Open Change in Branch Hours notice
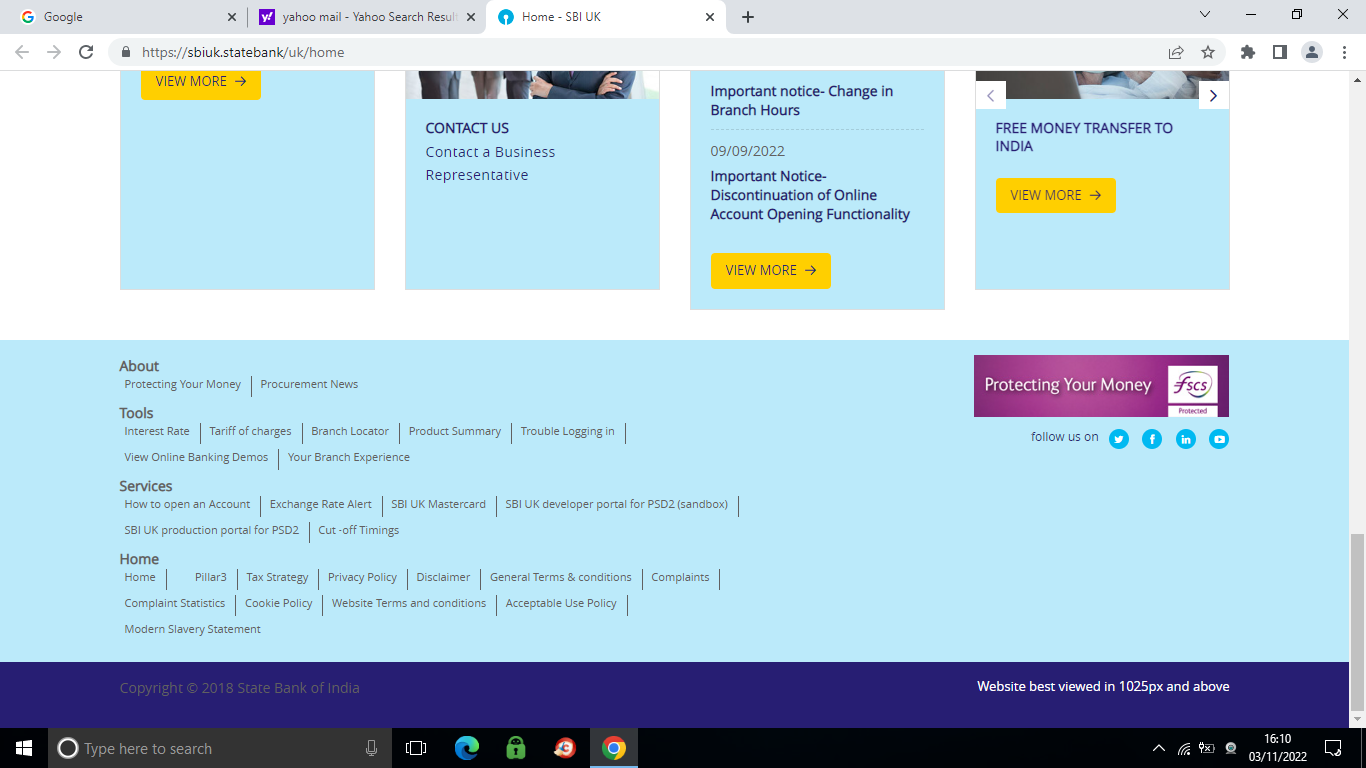The width and height of the screenshot is (1366, 768). click(x=801, y=100)
